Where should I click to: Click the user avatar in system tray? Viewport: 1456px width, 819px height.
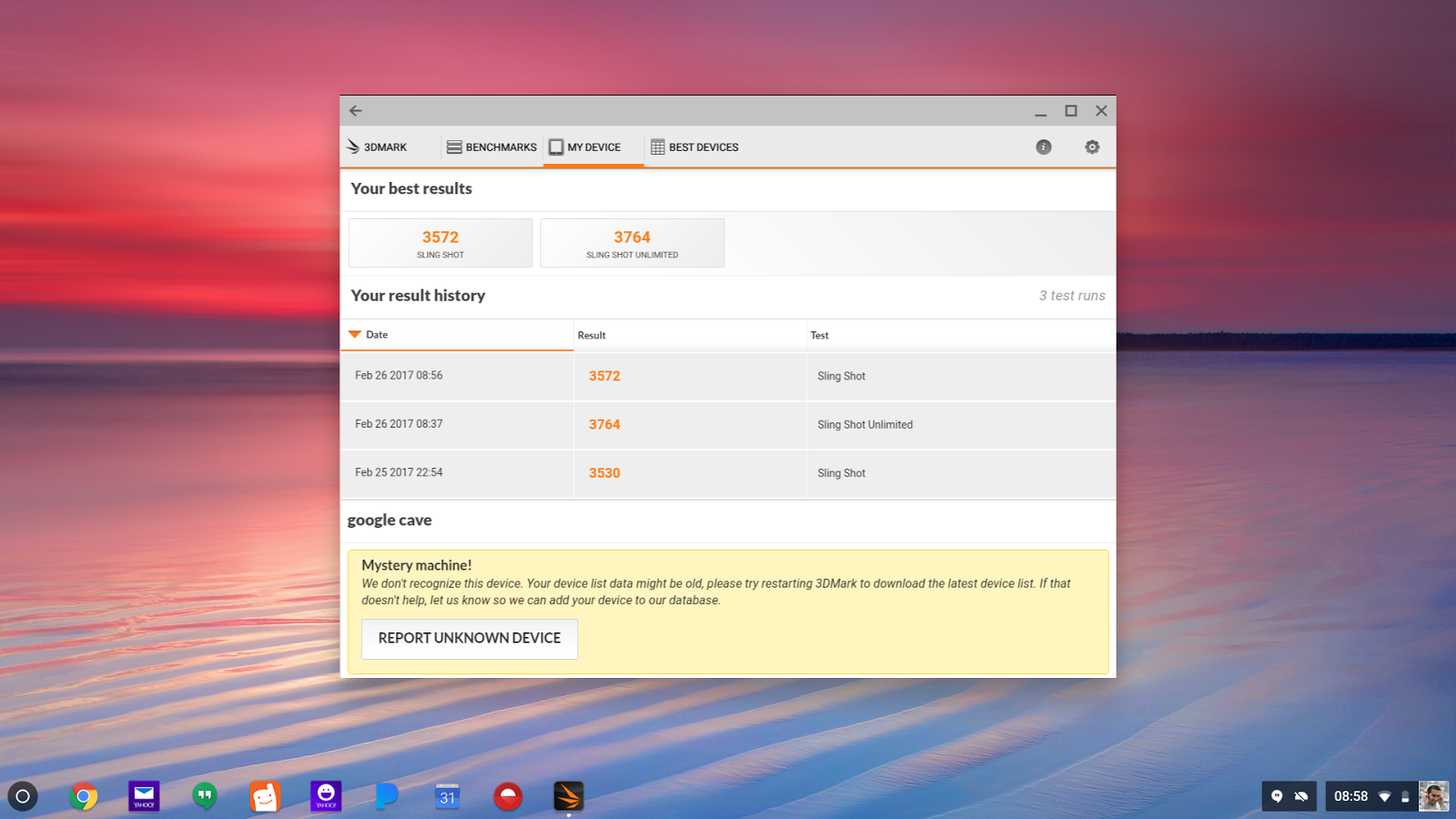click(1433, 796)
